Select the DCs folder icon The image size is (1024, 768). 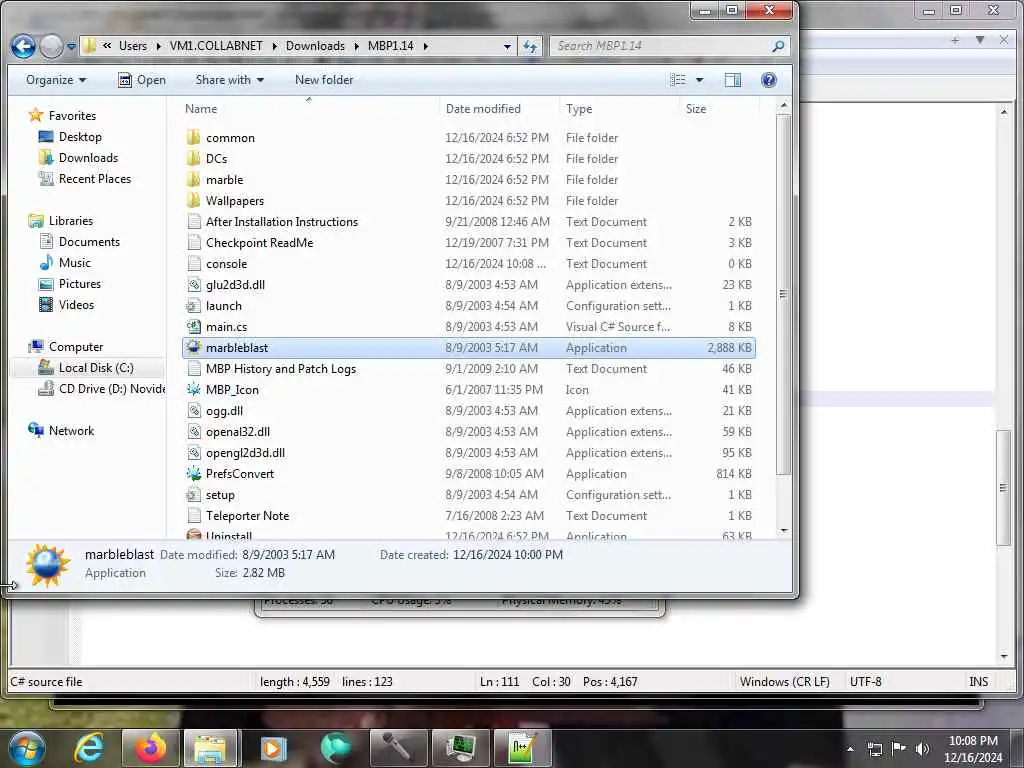[x=193, y=158]
